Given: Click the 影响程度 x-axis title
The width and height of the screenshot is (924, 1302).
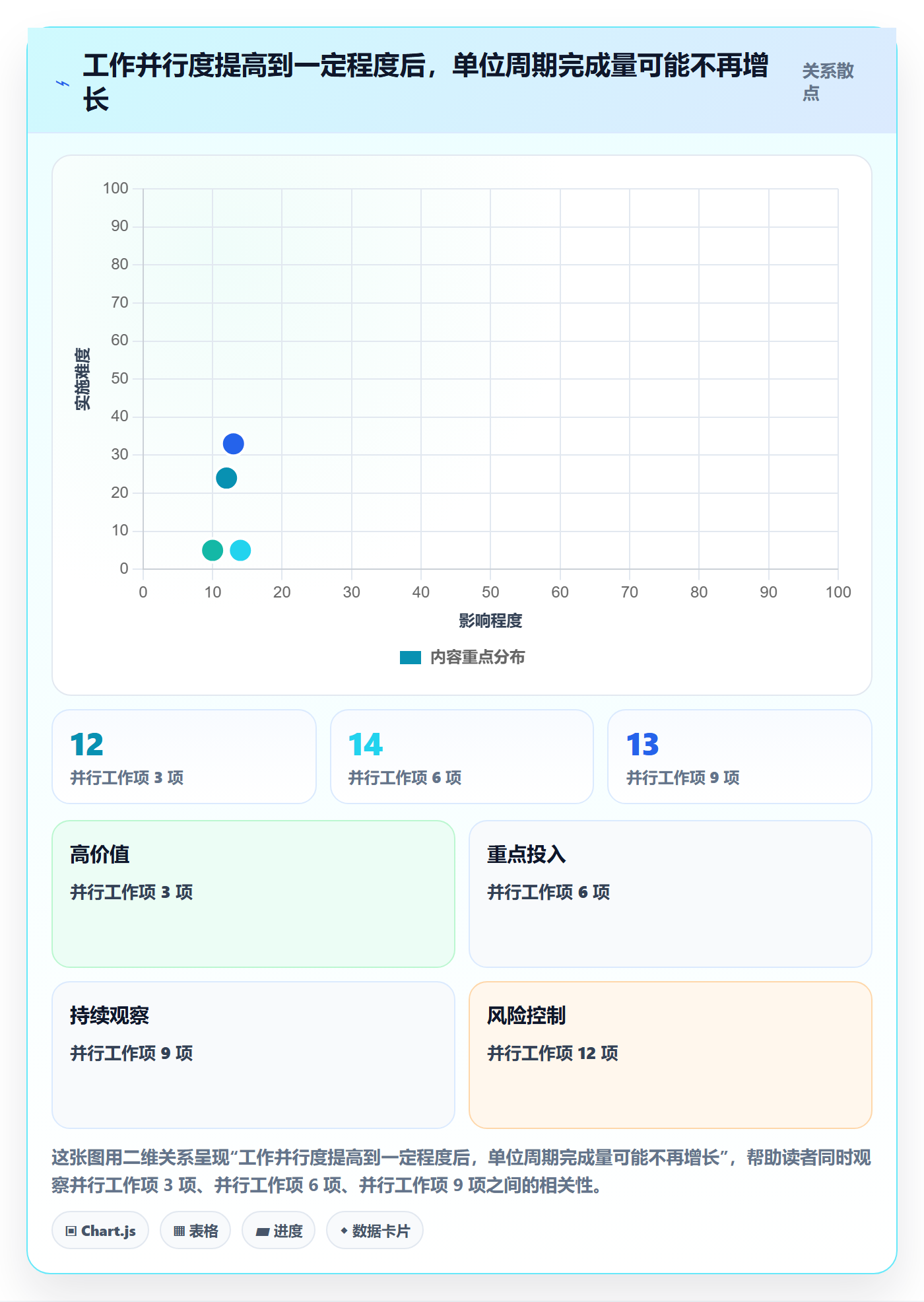Looking at the screenshot, I should pos(490,621).
